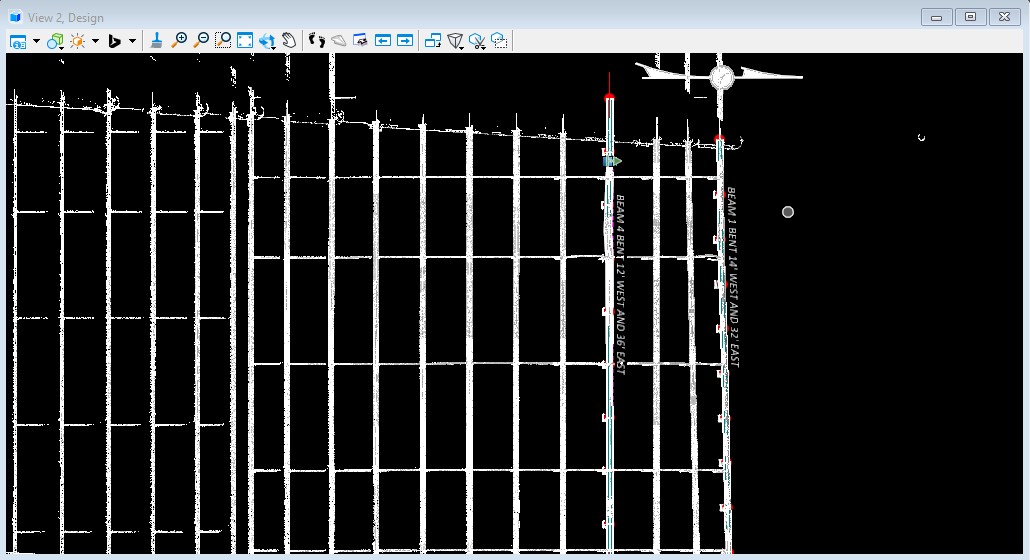1030x560 pixels.
Task: Click the BEAM 4 BENT text label
Action: click(x=620, y=284)
